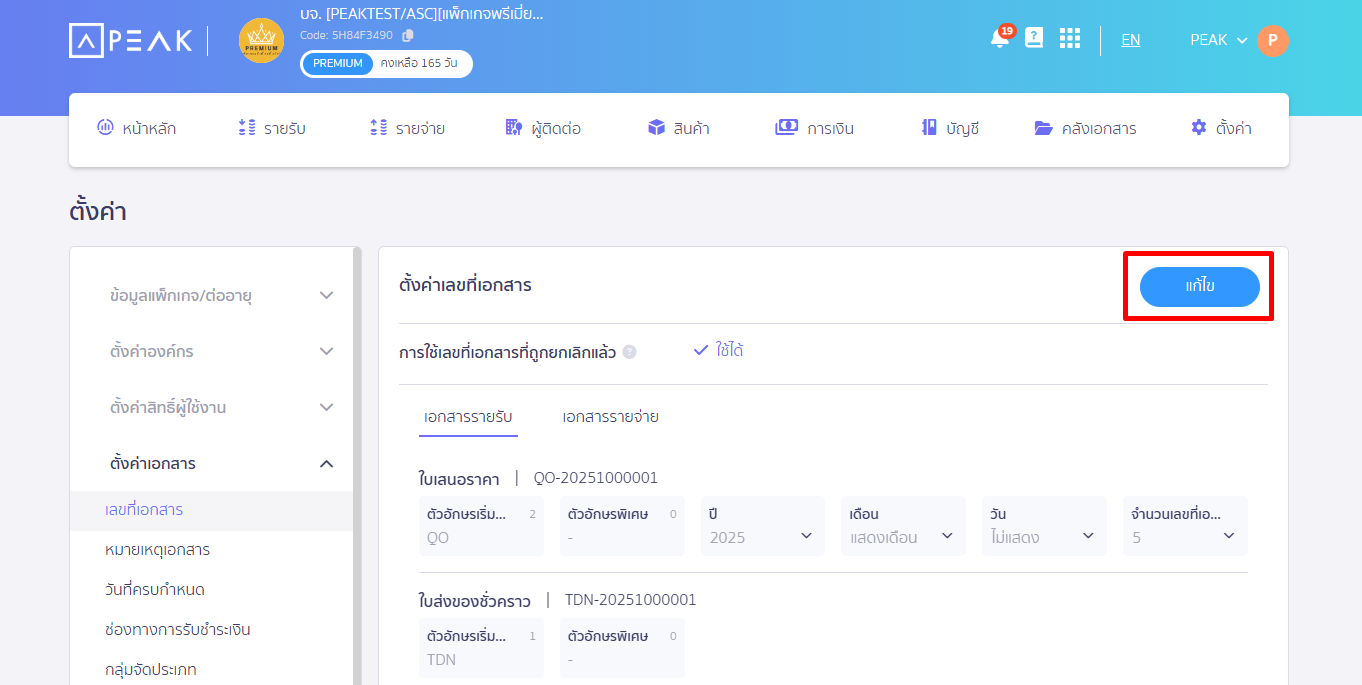Switch to the เอกสารรายจ่าย tab

(x=610, y=417)
